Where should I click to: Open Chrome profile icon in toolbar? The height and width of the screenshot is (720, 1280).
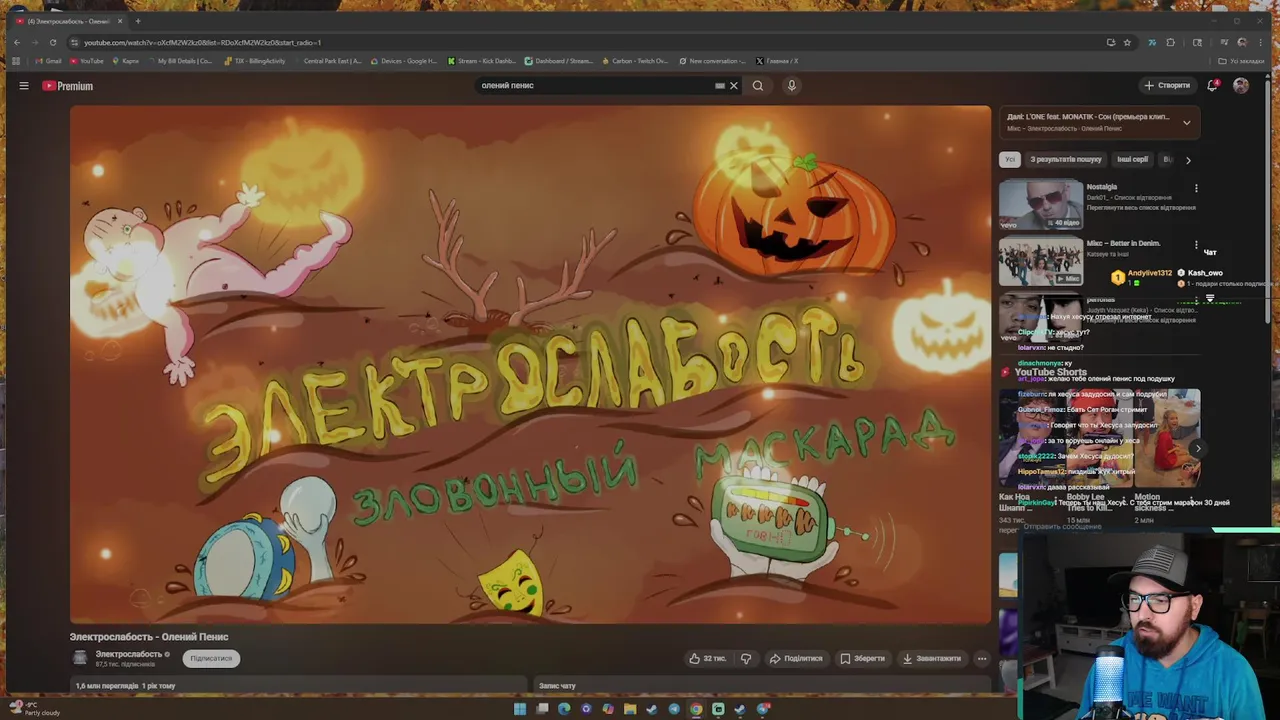[x=1241, y=42]
